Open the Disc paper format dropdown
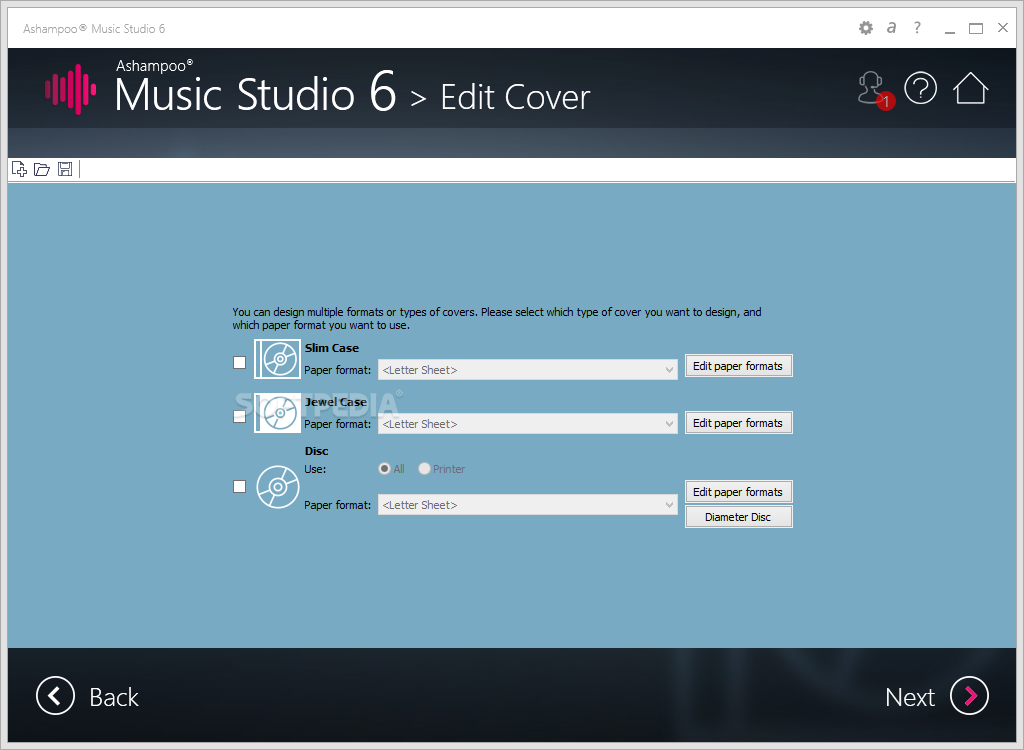1024x750 pixels. 528,505
